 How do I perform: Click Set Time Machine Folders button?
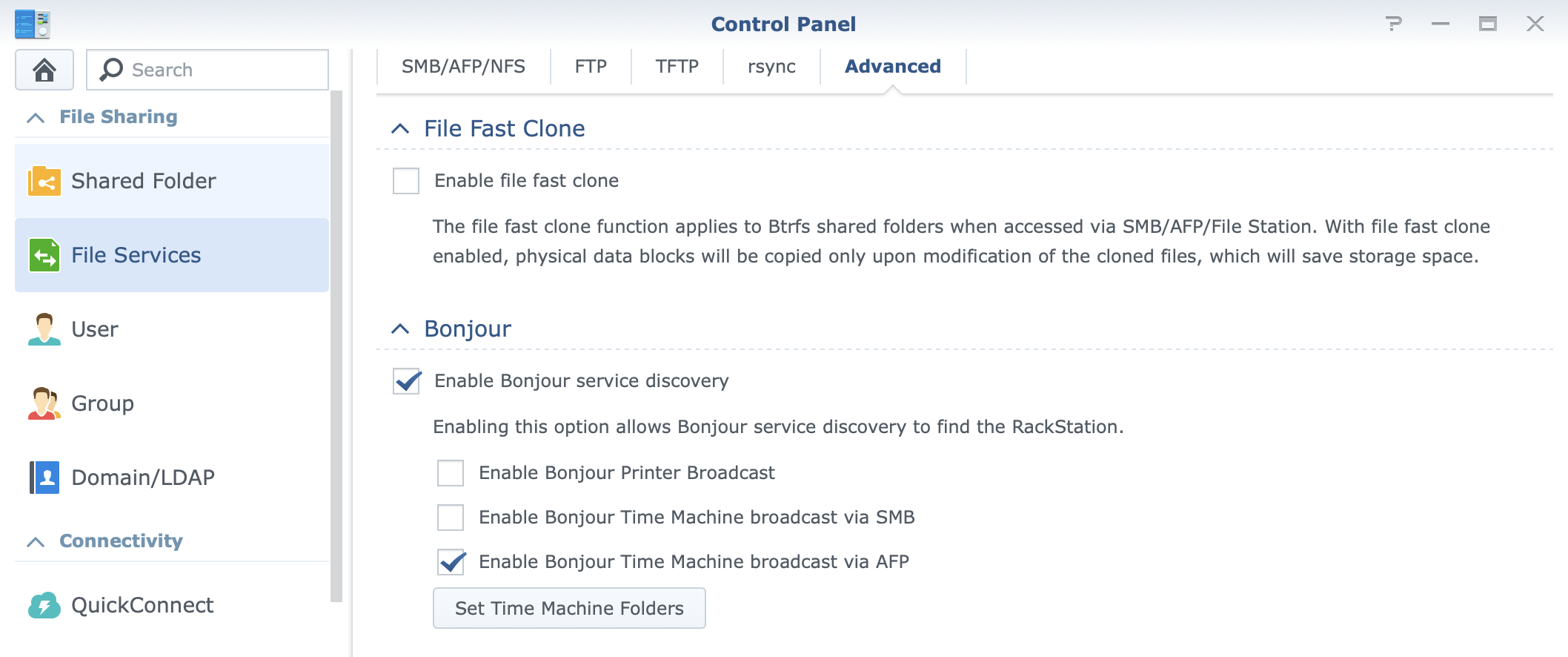569,608
